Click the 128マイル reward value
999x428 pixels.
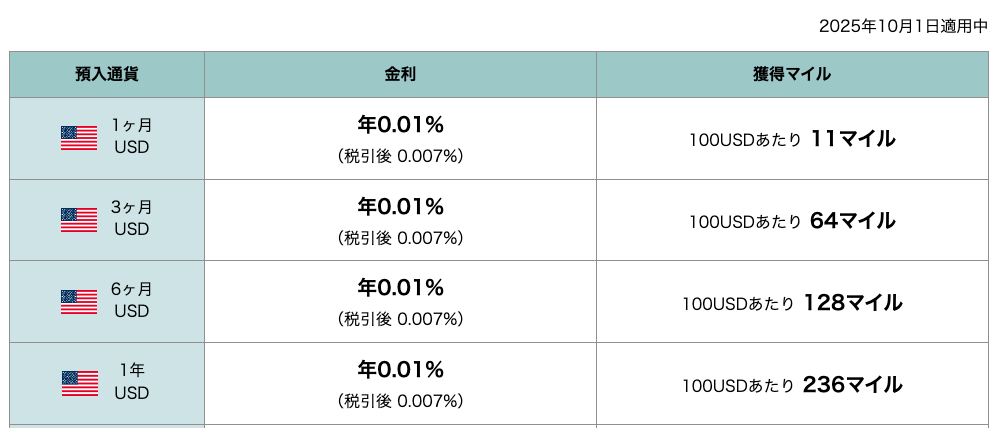tap(852, 303)
